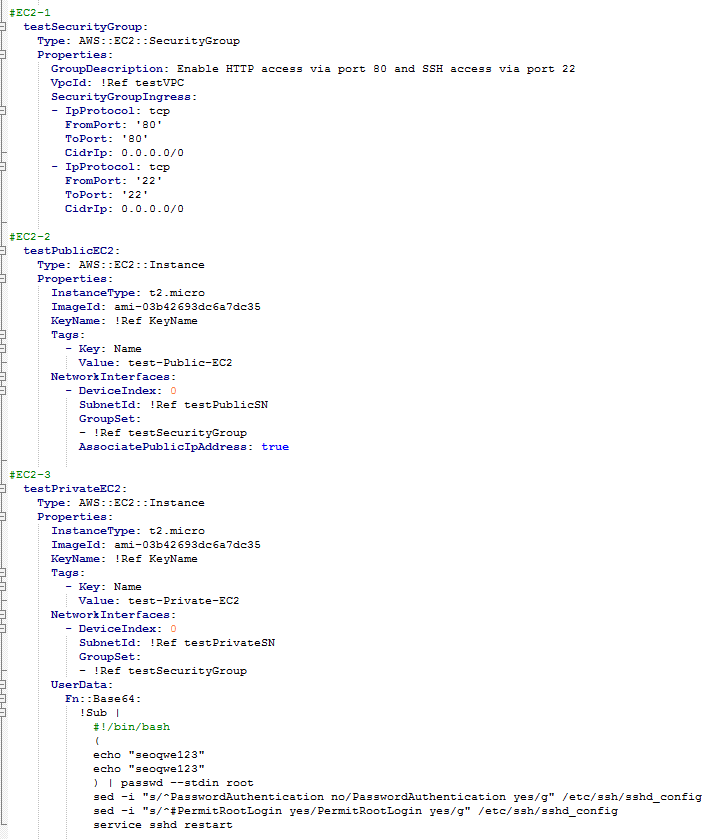Click the SecurityGroupIngress: key

124,97
